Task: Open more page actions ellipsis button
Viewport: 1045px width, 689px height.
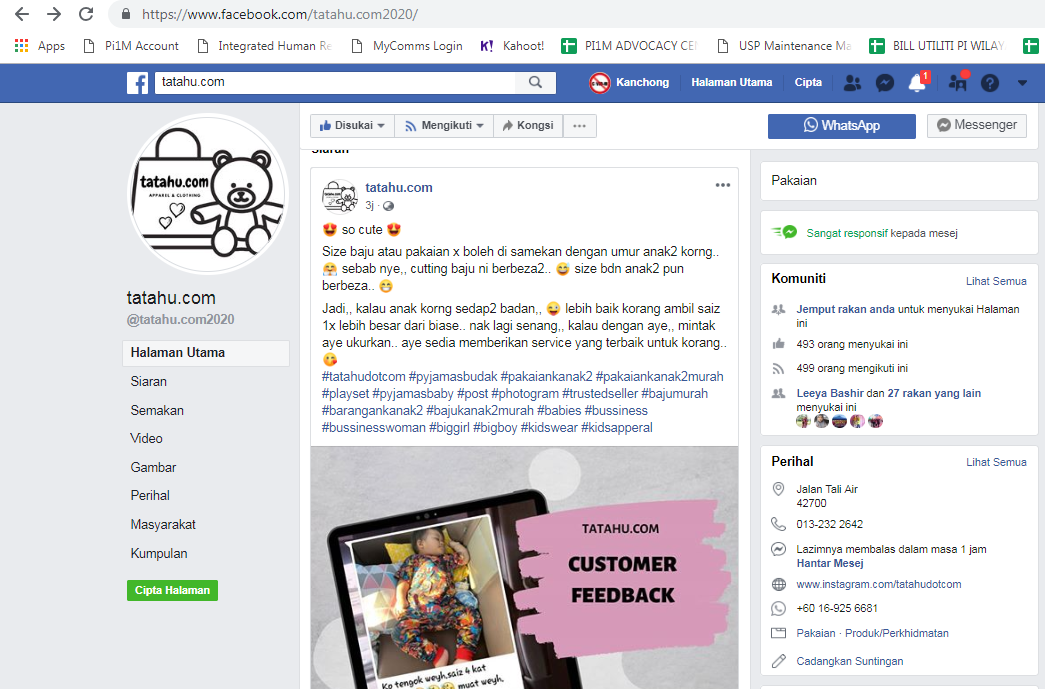Action: tap(580, 126)
